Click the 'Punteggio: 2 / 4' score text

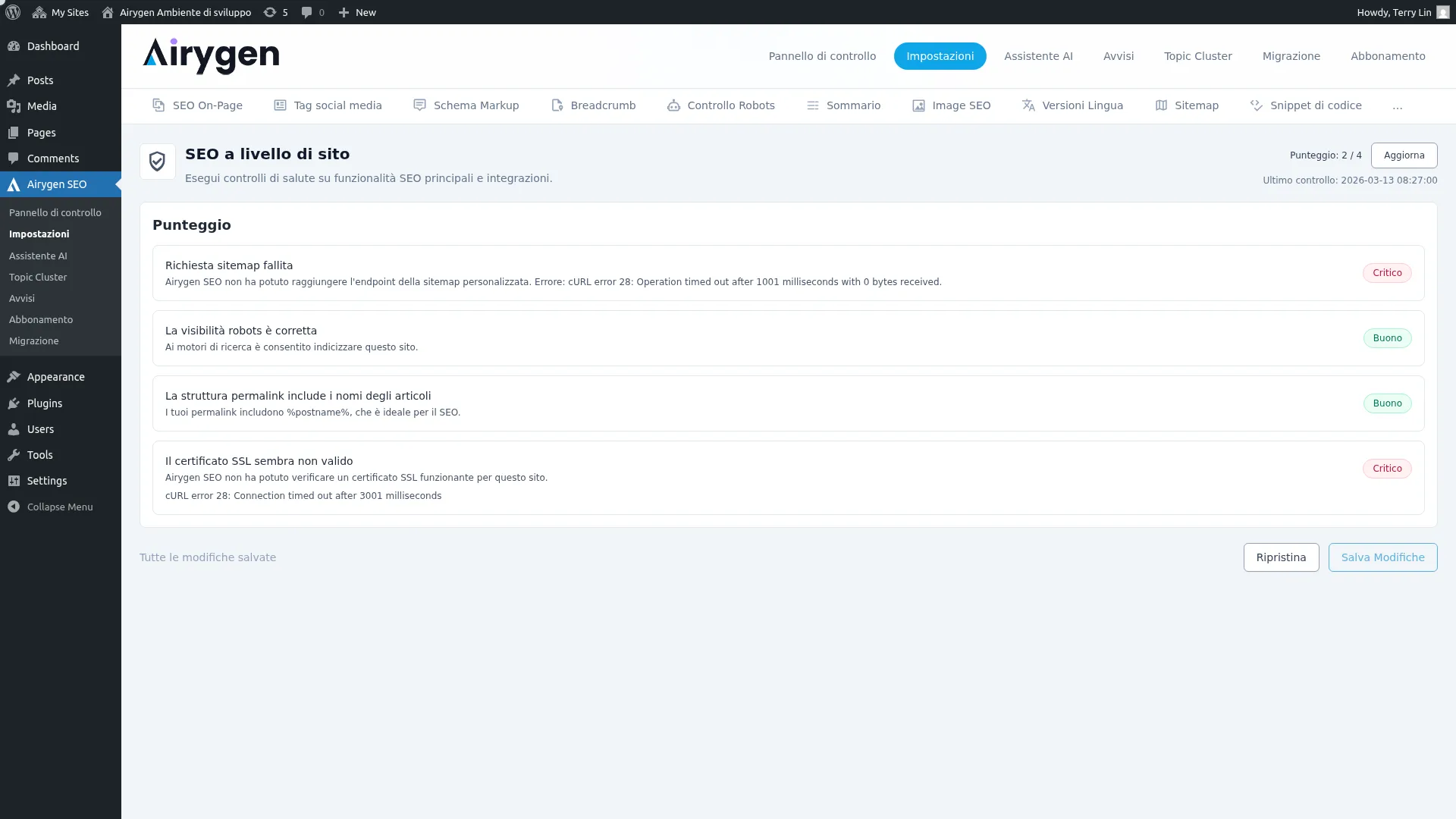coord(1326,155)
